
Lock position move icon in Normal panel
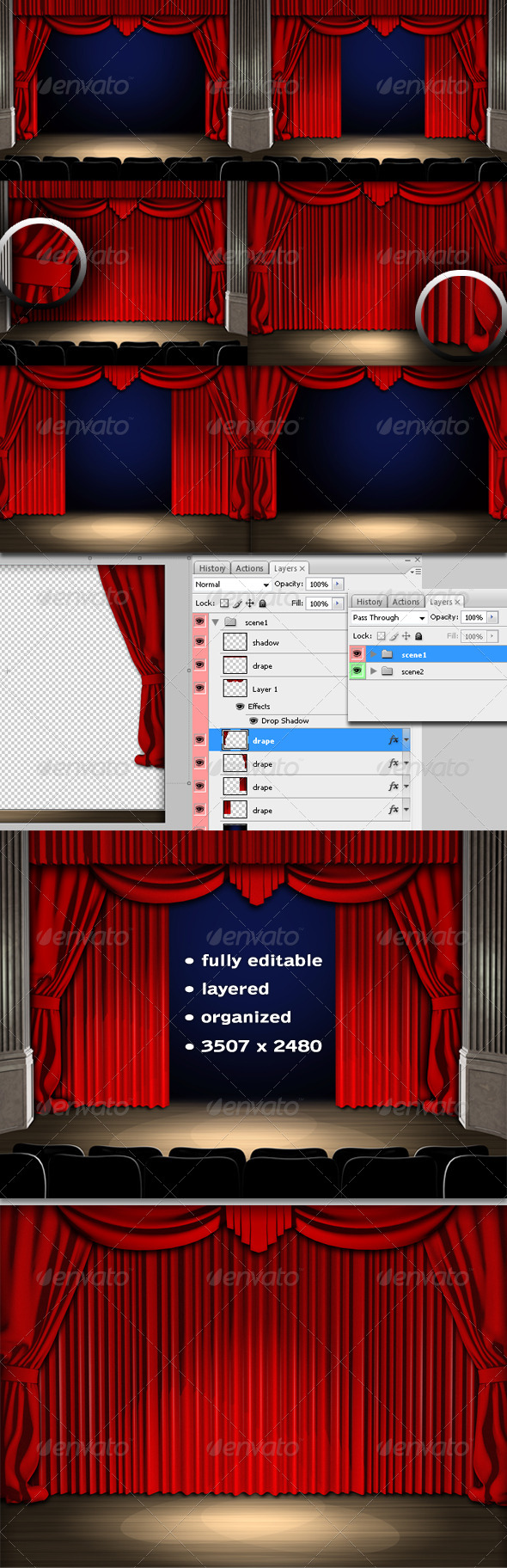point(249,603)
